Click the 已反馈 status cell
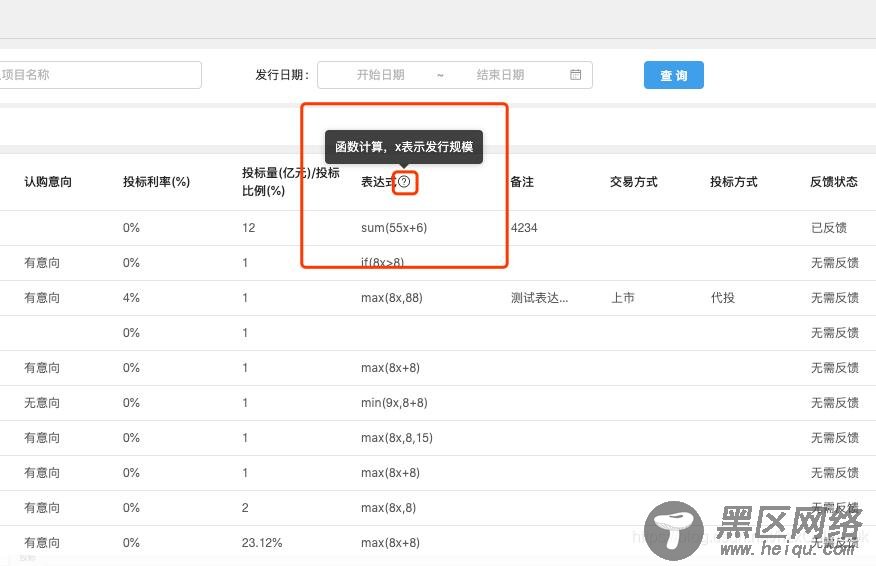The image size is (876, 566). pyautogui.click(x=829, y=228)
